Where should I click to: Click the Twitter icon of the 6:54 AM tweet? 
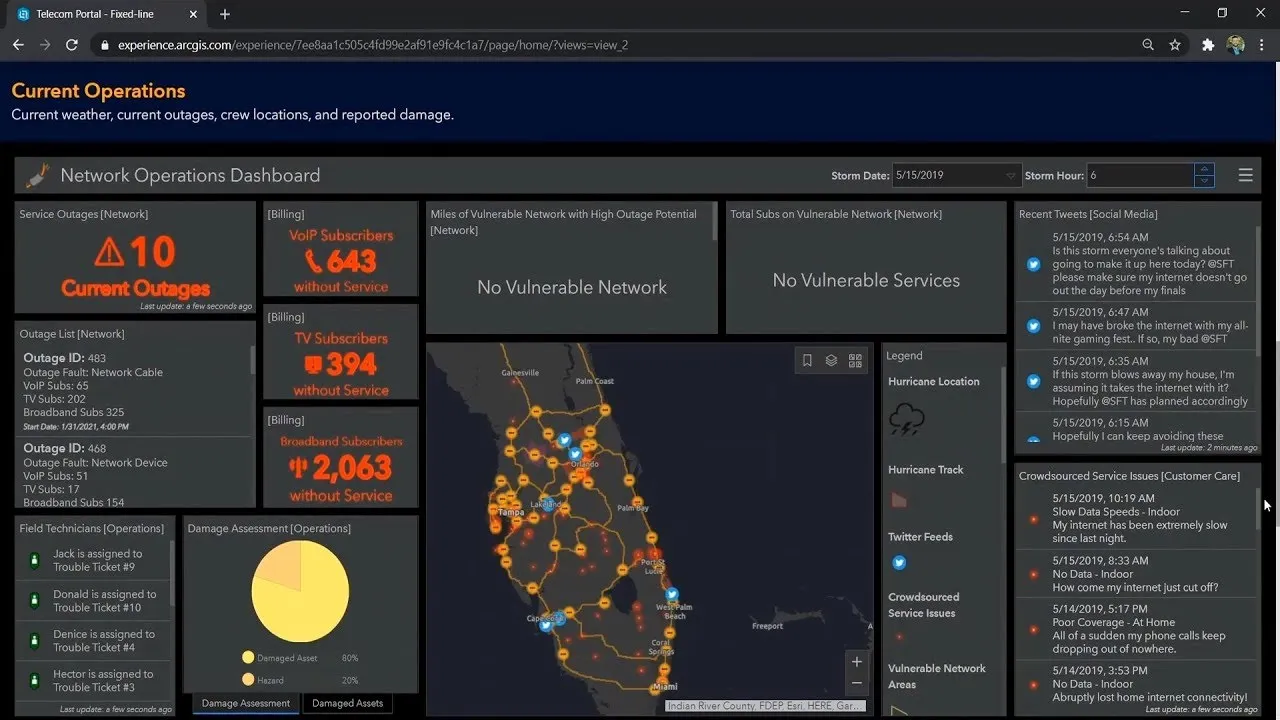point(1034,265)
